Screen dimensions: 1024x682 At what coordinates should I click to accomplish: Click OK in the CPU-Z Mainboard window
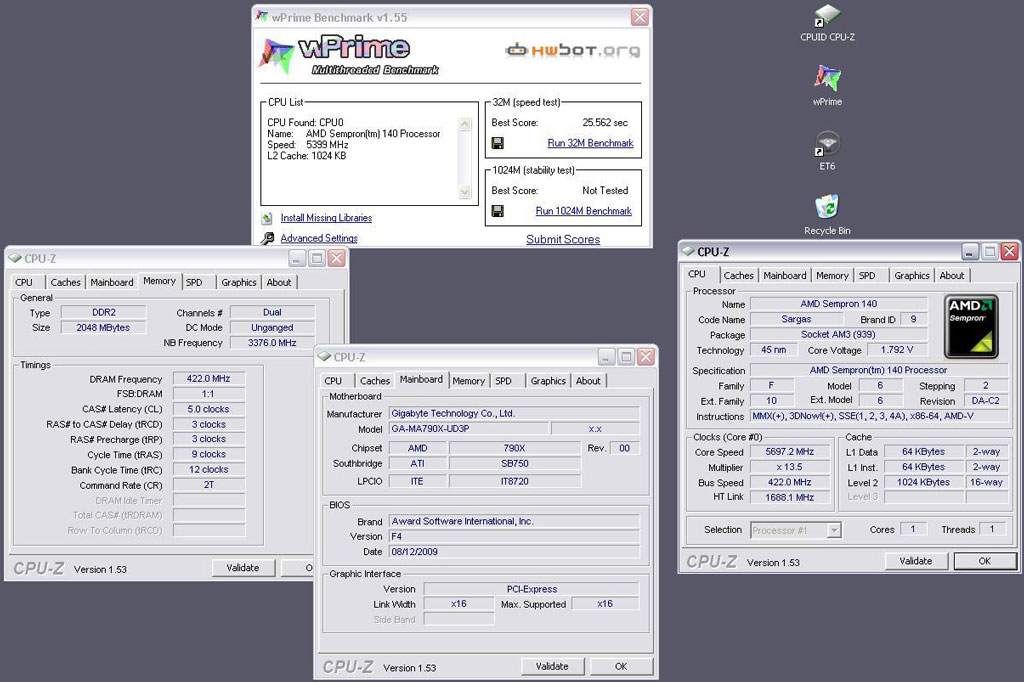pos(621,666)
